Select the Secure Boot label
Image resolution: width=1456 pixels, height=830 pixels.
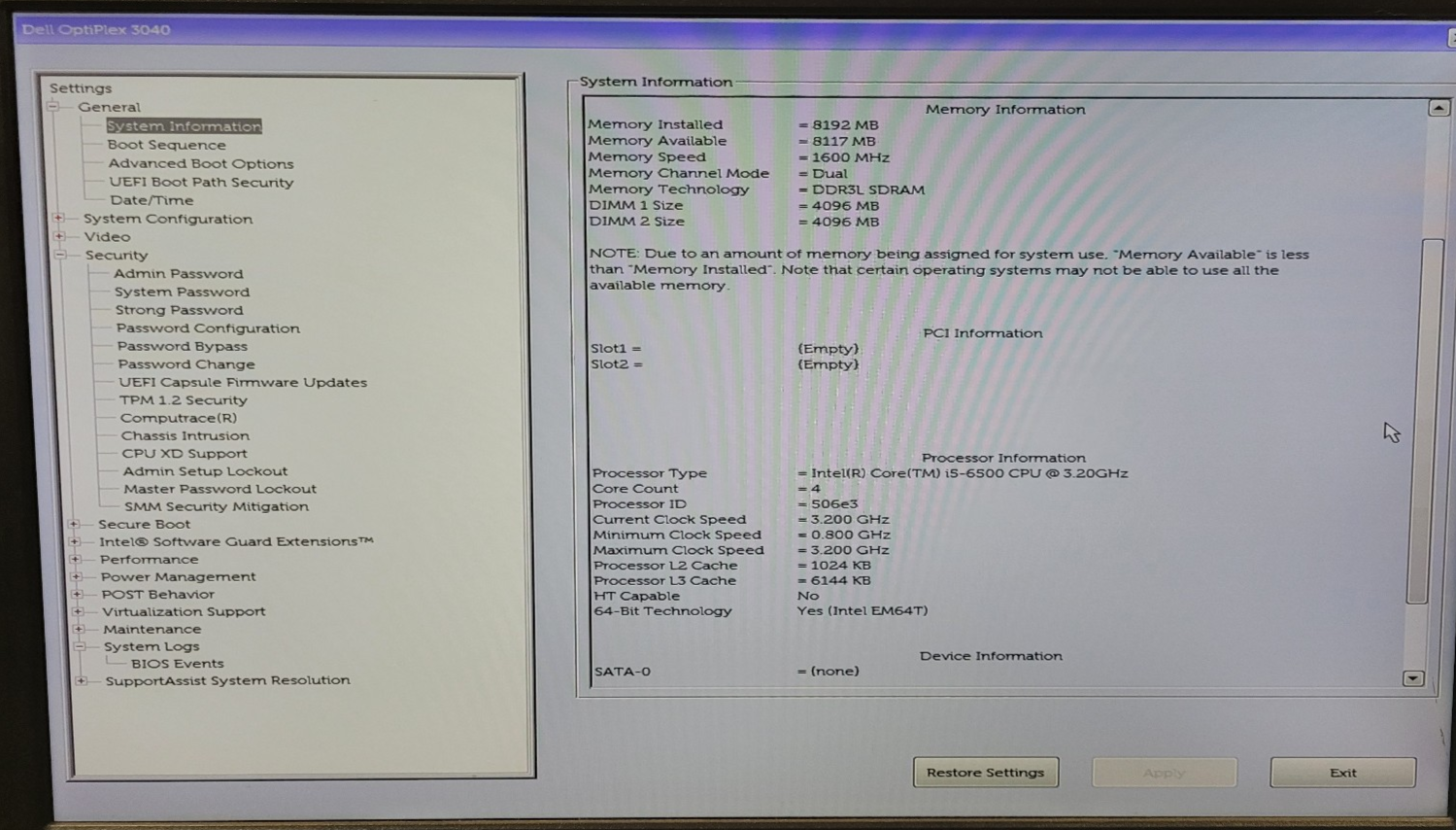pos(144,524)
